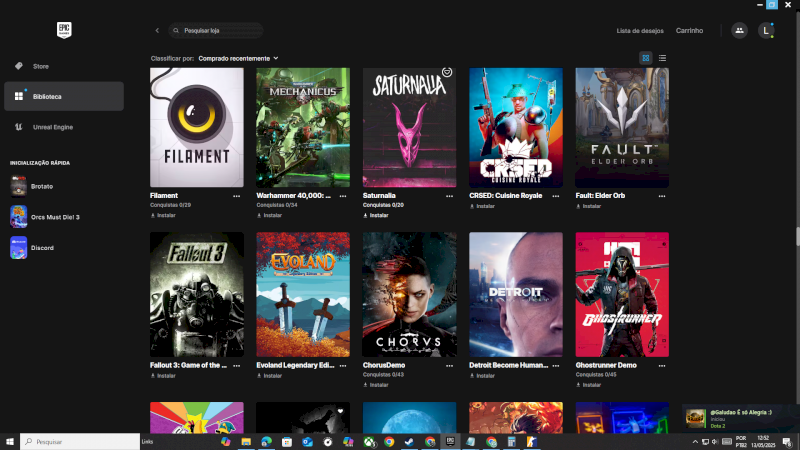Viewport: 800px width, 450px height.
Task: Install Saturnalia
Action: point(376,215)
